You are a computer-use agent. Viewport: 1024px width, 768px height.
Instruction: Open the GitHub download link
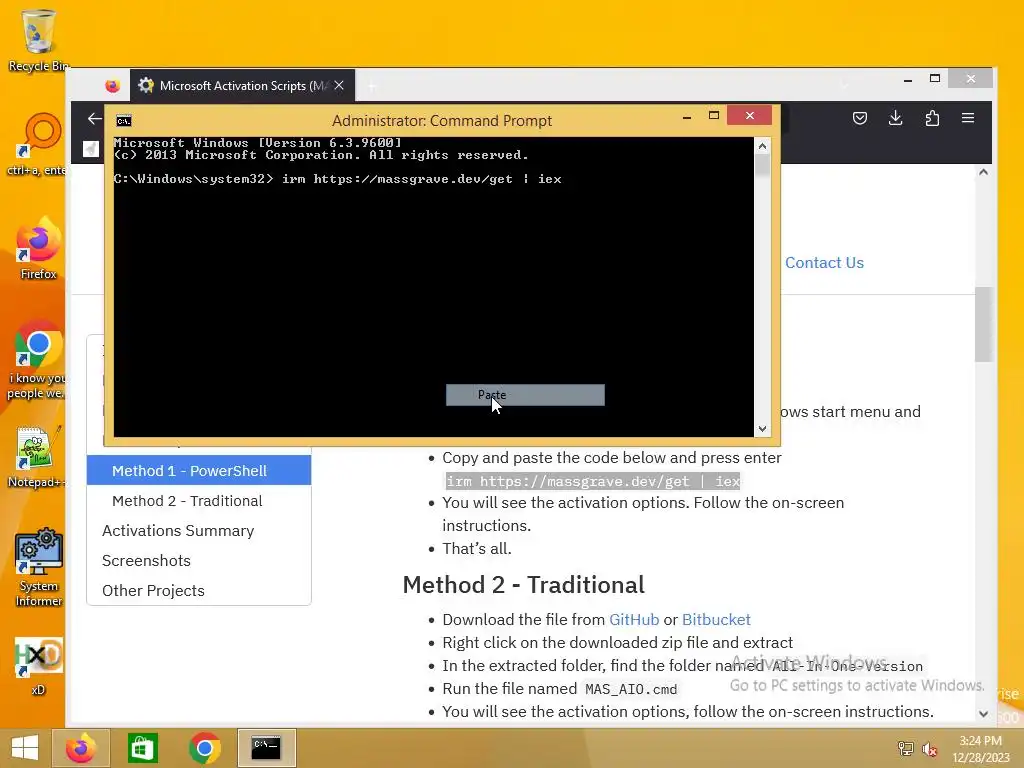pyautogui.click(x=634, y=620)
